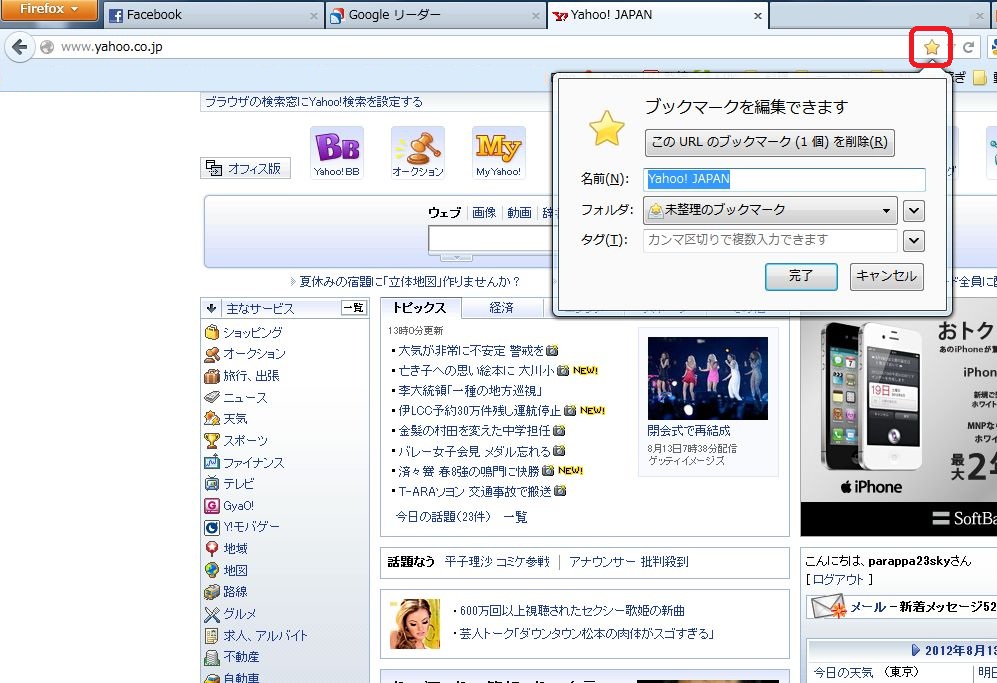The height and width of the screenshot is (683, 997).
Task: Open the My Yahoo! icon
Action: 498,153
